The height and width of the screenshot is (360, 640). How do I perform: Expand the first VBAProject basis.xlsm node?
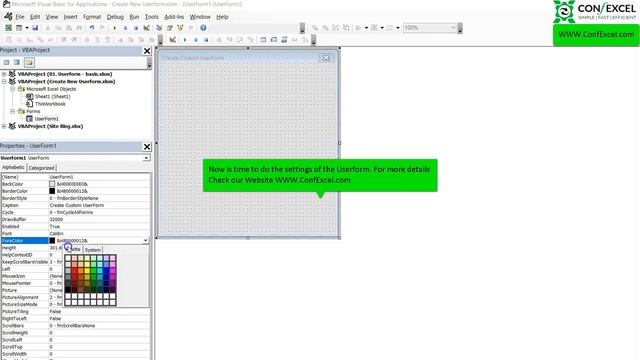click(4, 74)
